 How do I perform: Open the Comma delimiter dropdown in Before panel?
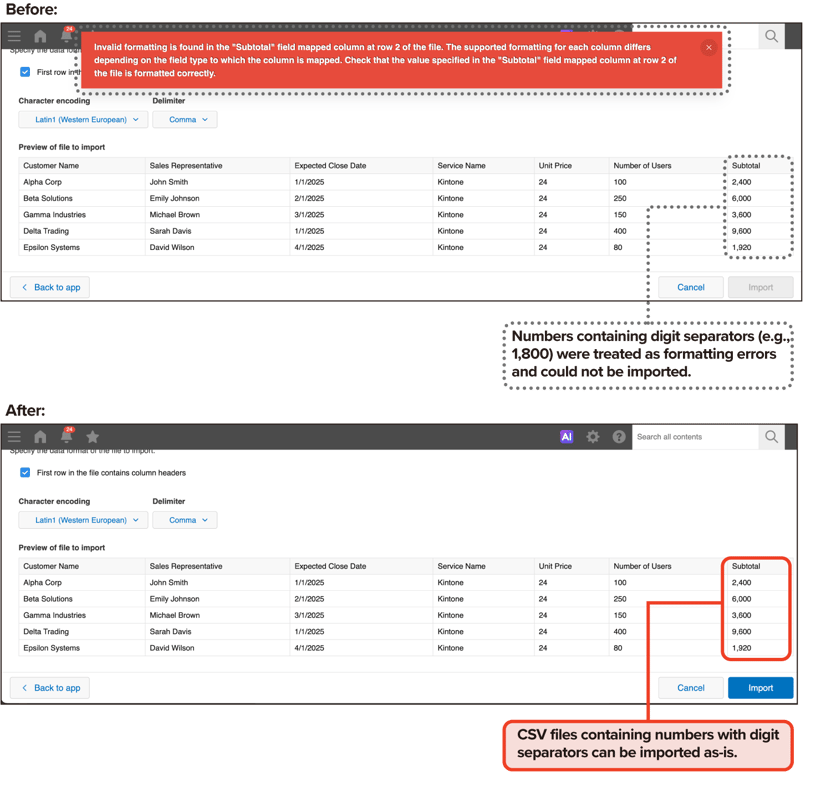185,119
